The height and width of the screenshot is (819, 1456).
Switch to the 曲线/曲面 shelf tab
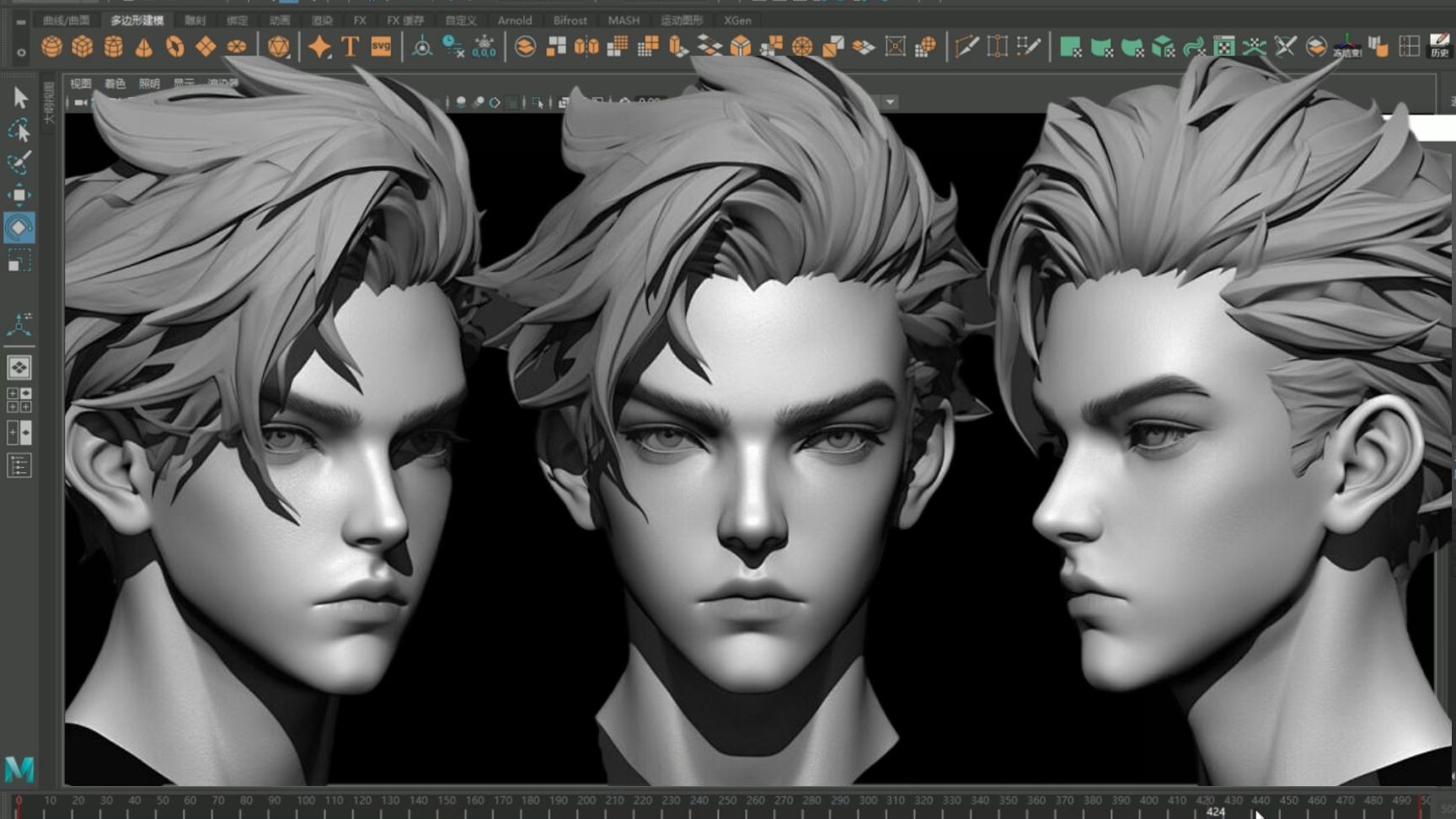point(66,20)
